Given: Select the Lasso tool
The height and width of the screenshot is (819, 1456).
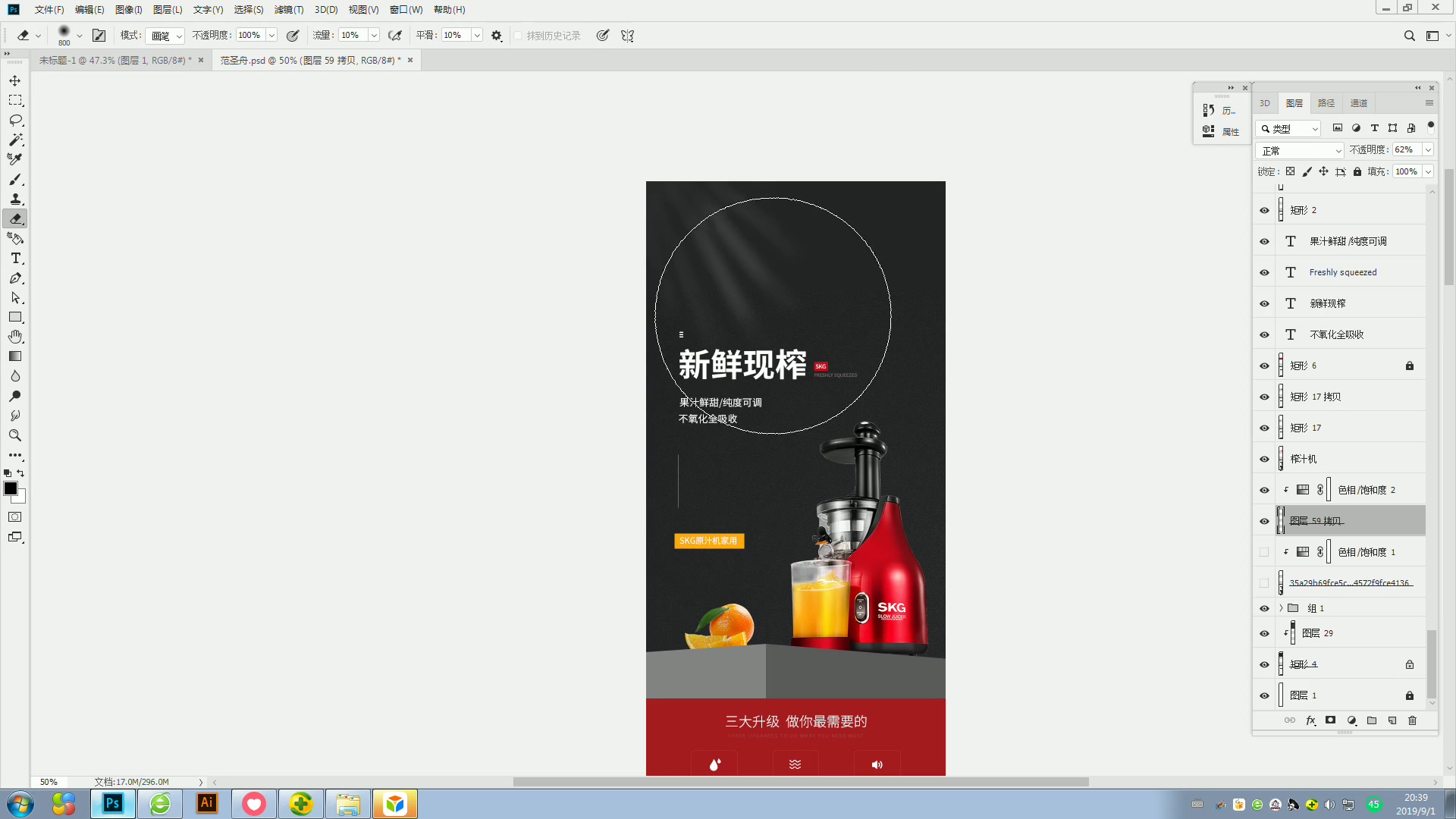Looking at the screenshot, I should coord(15,120).
